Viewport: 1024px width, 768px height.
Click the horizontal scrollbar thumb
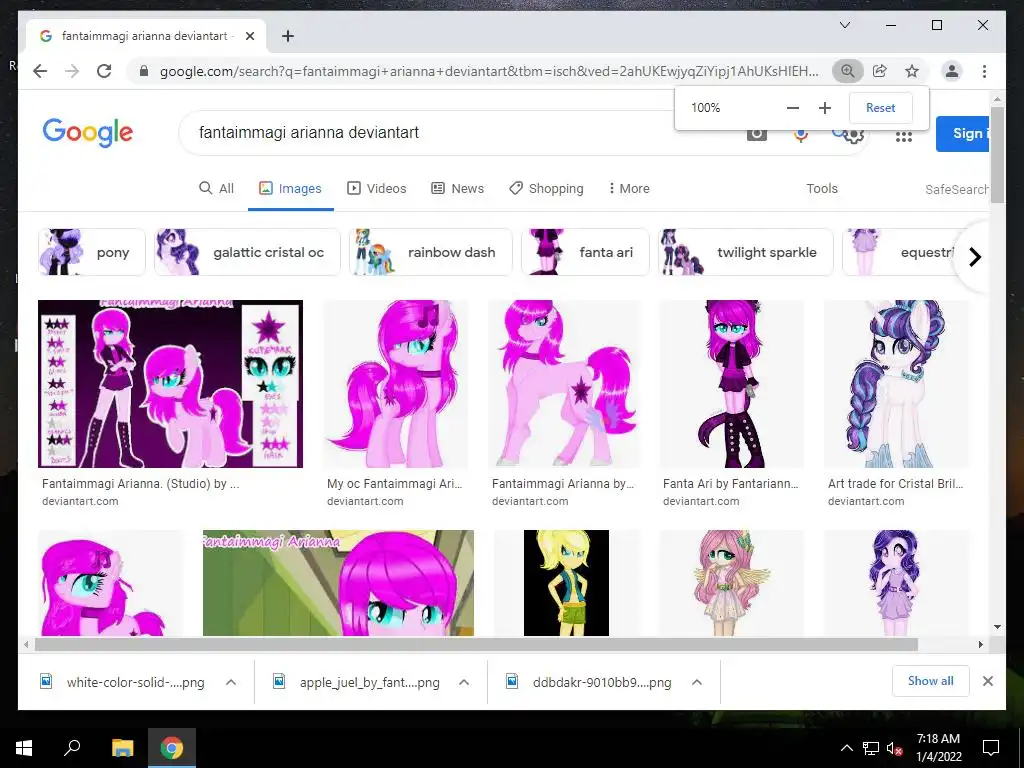pyautogui.click(x=476, y=645)
